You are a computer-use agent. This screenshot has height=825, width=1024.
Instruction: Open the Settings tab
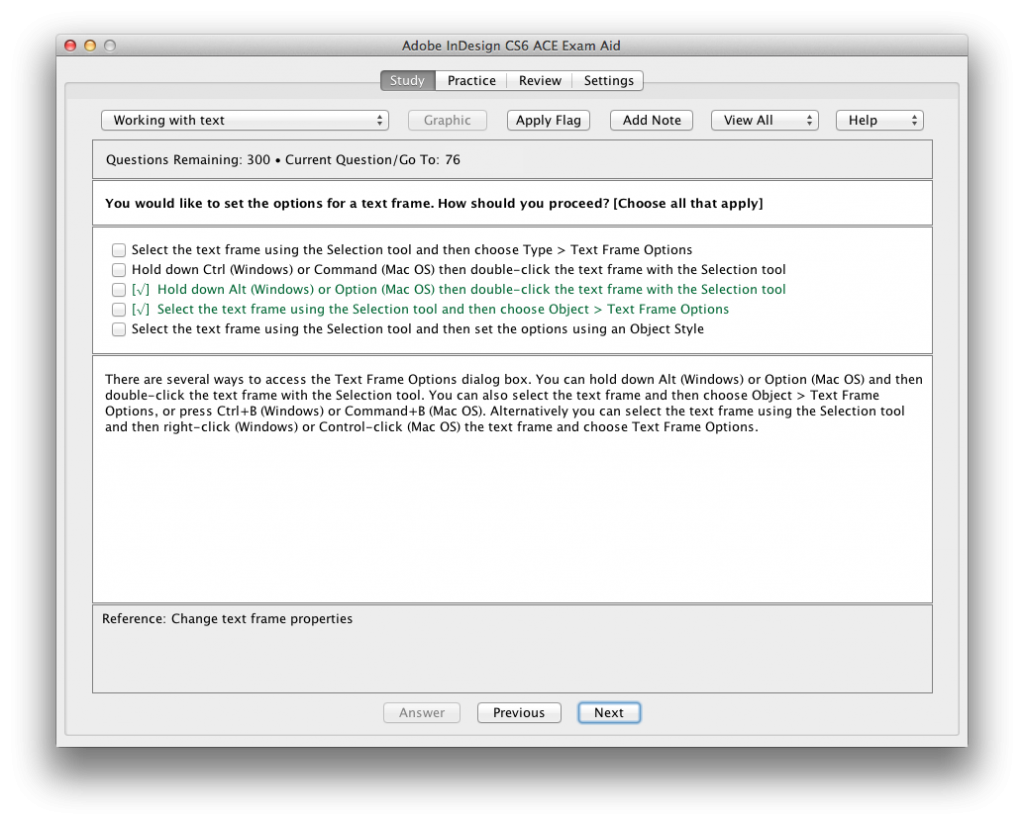point(608,80)
